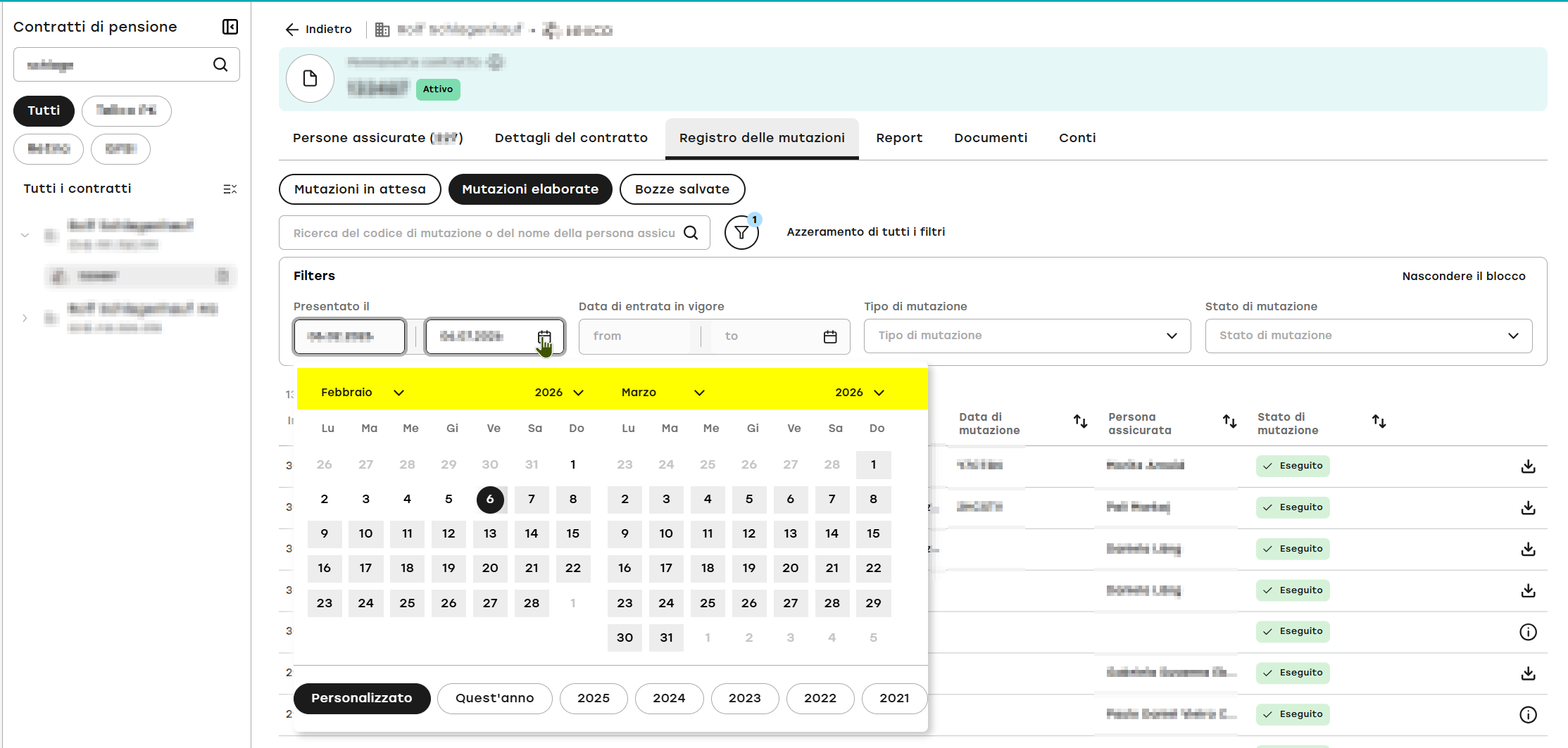Select Bozze salvate filter
Screen dimensions: 1568x748
click(682, 189)
